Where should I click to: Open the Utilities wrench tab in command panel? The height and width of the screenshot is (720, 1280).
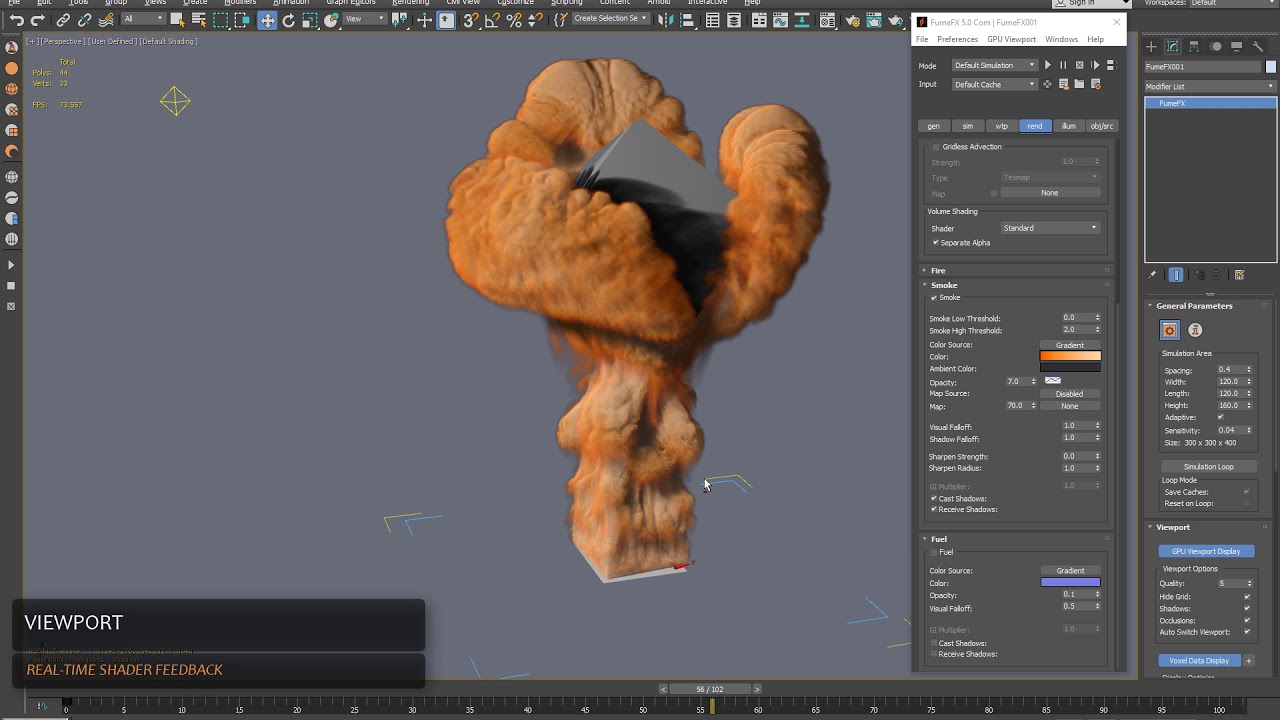pos(1259,46)
